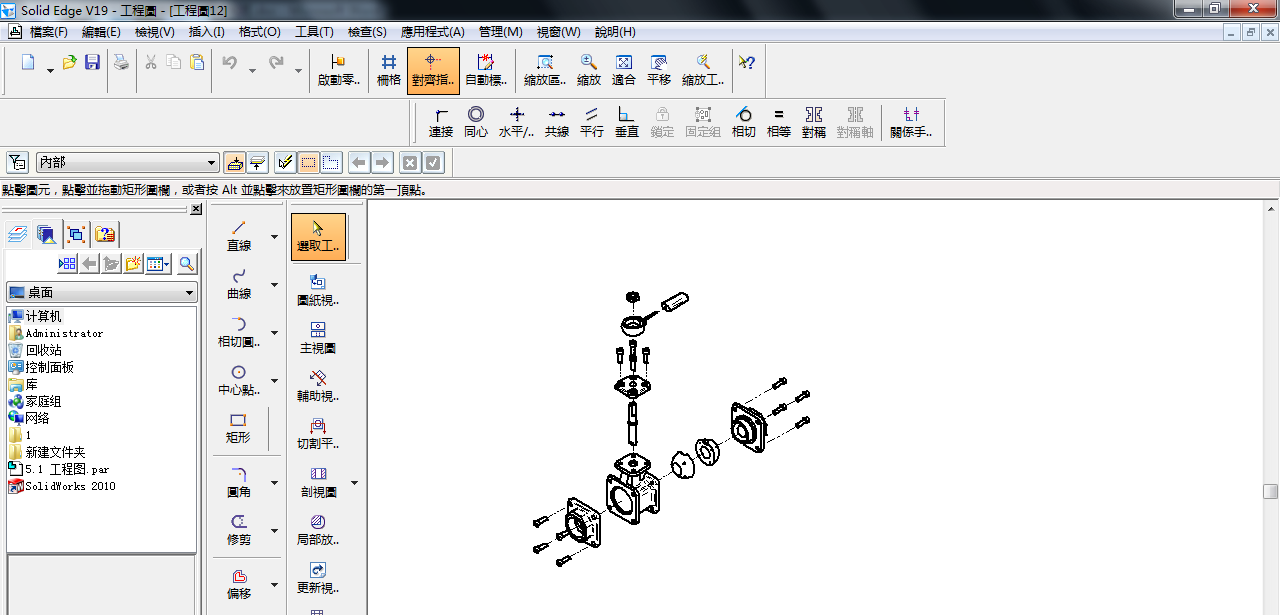Open a file with the folder icon
This screenshot has width=1280, height=615.
(70, 63)
